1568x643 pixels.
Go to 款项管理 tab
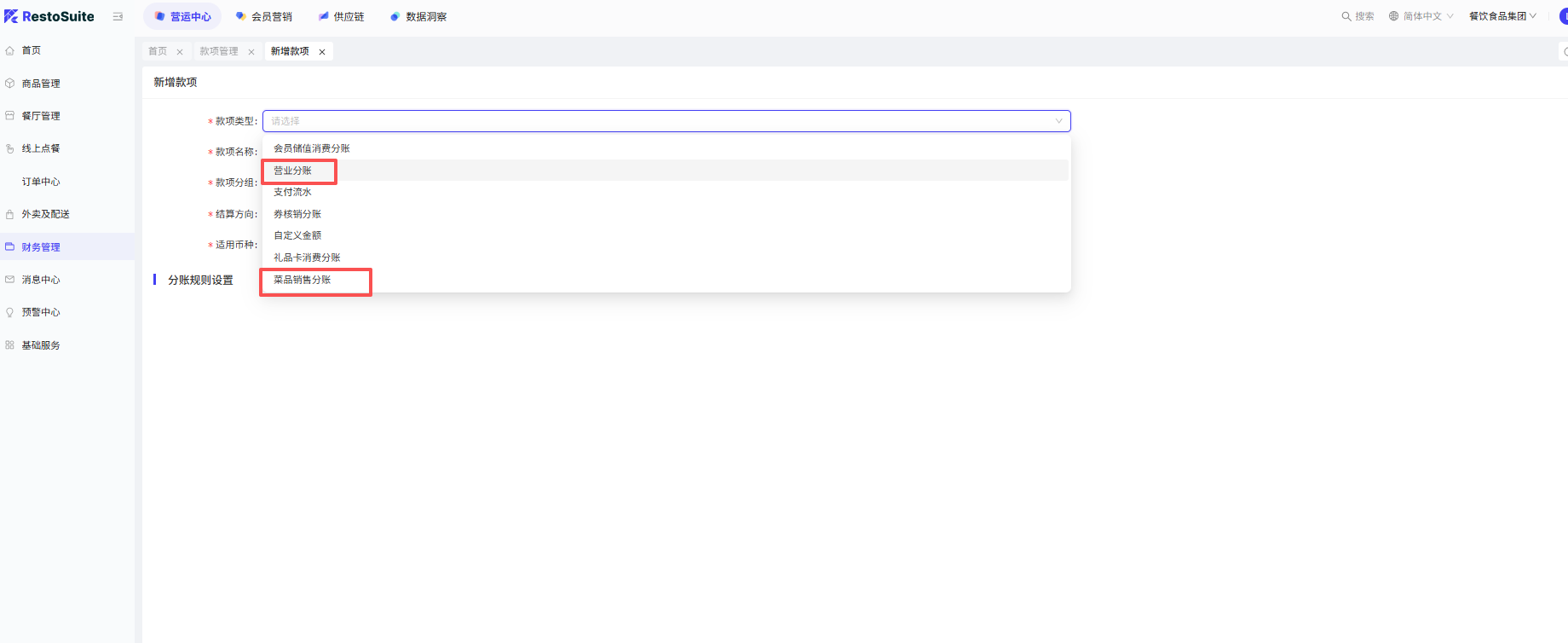coord(219,52)
